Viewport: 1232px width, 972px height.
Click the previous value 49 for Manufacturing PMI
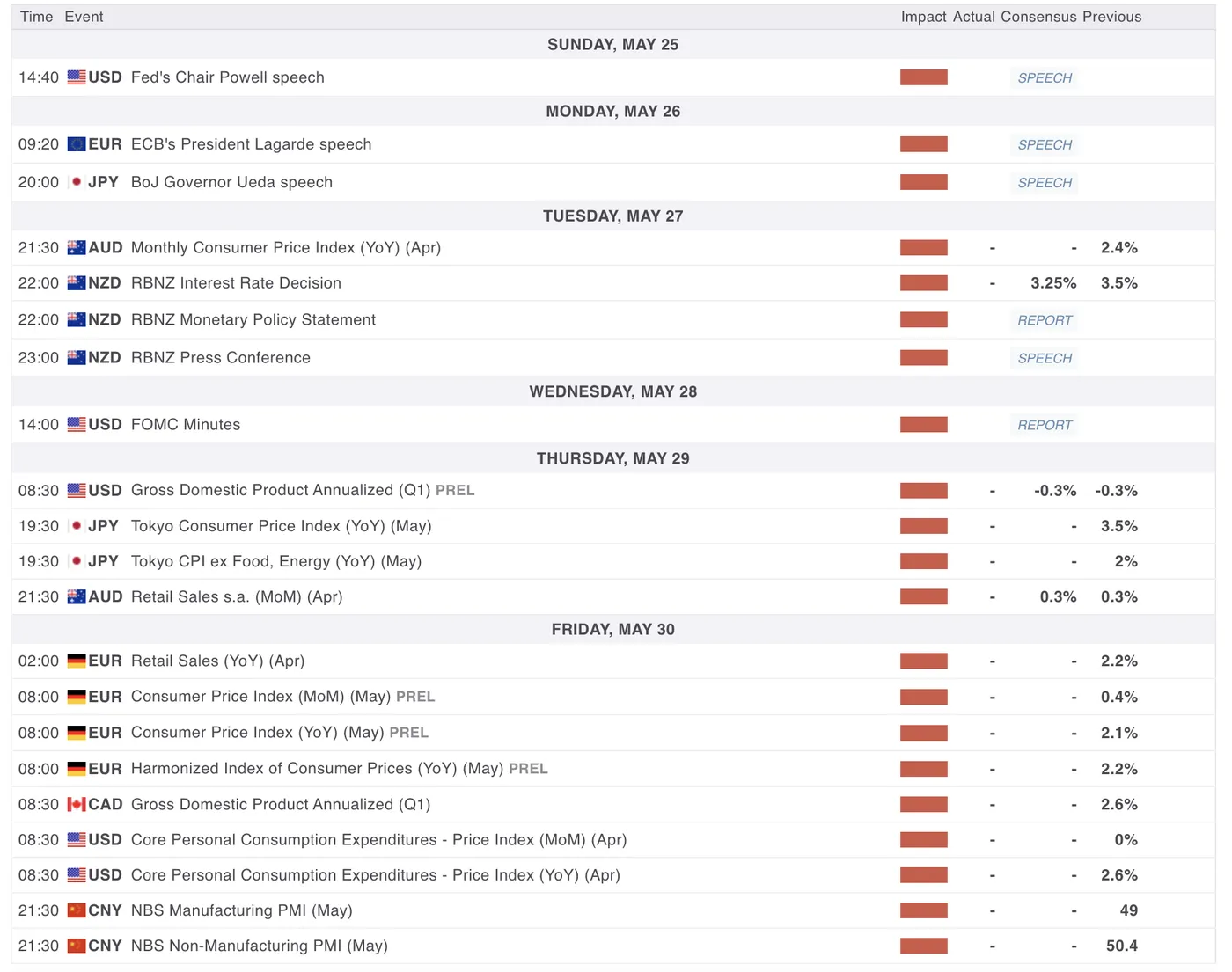click(x=1129, y=910)
